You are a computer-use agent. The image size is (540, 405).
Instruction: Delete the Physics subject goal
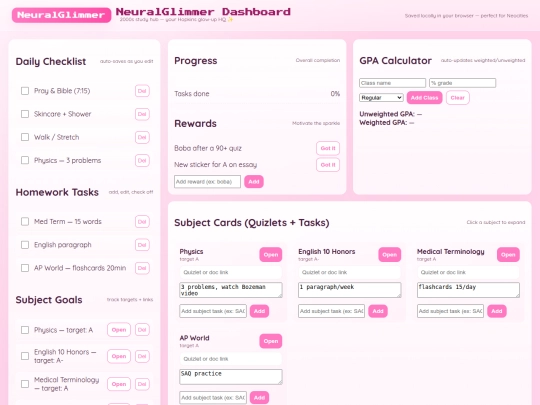pyautogui.click(x=142, y=330)
